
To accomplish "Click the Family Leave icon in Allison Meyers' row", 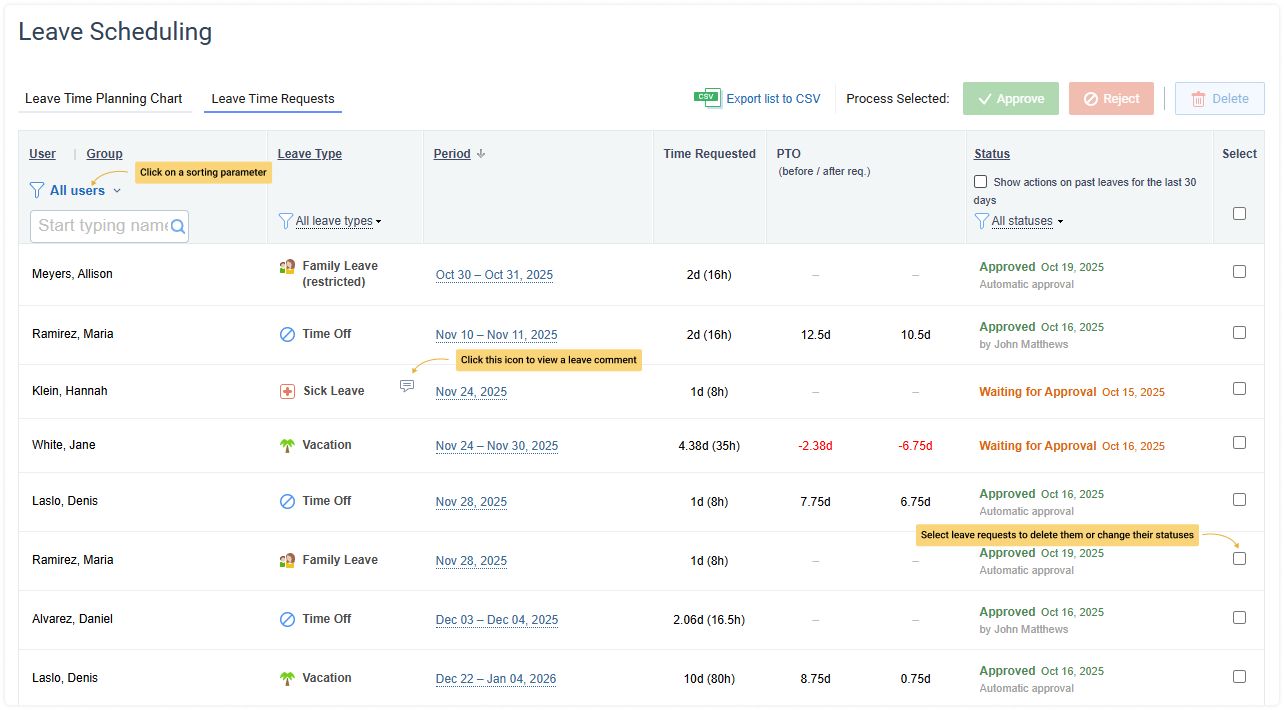I will [x=287, y=267].
